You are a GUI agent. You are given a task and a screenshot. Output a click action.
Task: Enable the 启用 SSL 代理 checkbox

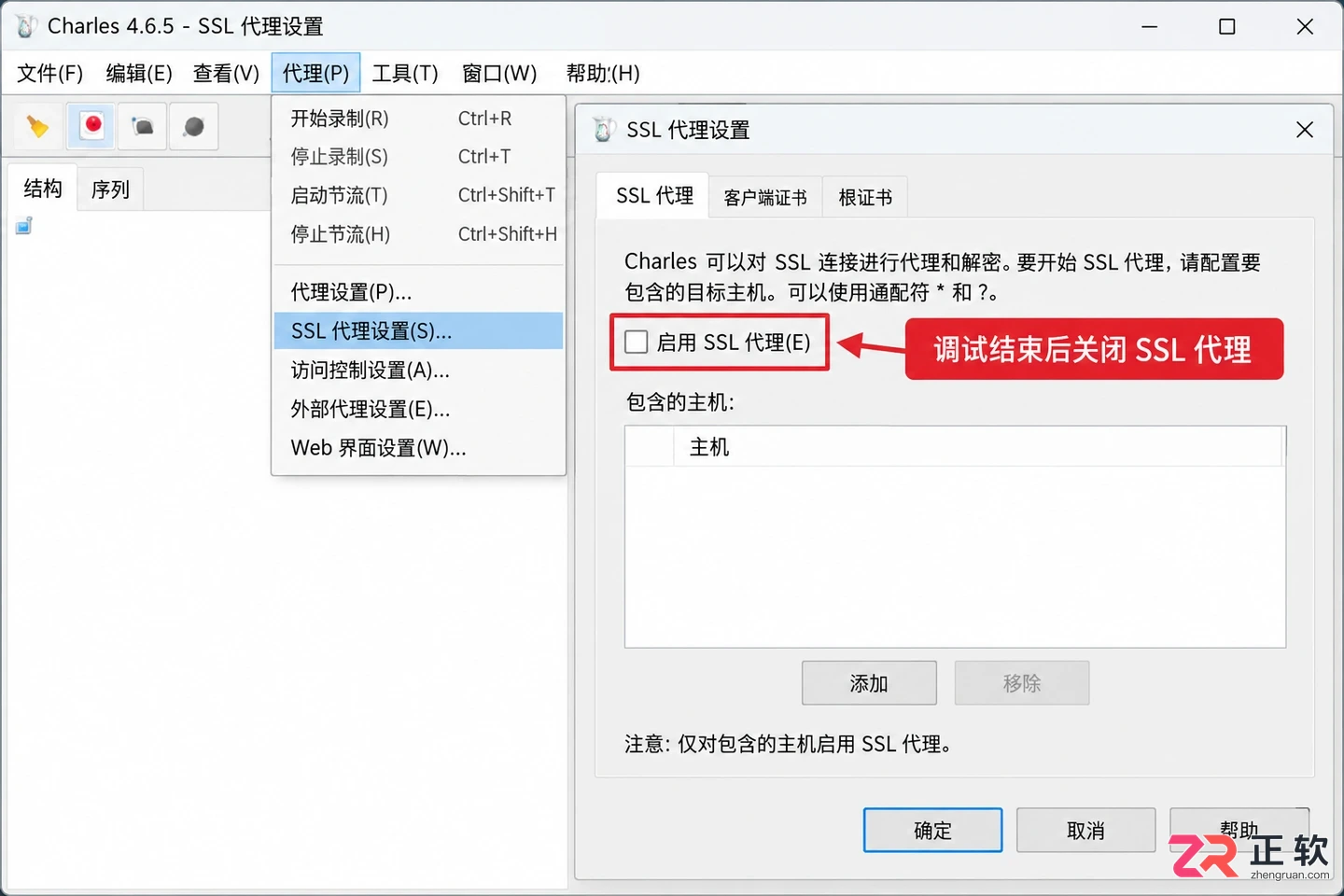pyautogui.click(x=637, y=343)
